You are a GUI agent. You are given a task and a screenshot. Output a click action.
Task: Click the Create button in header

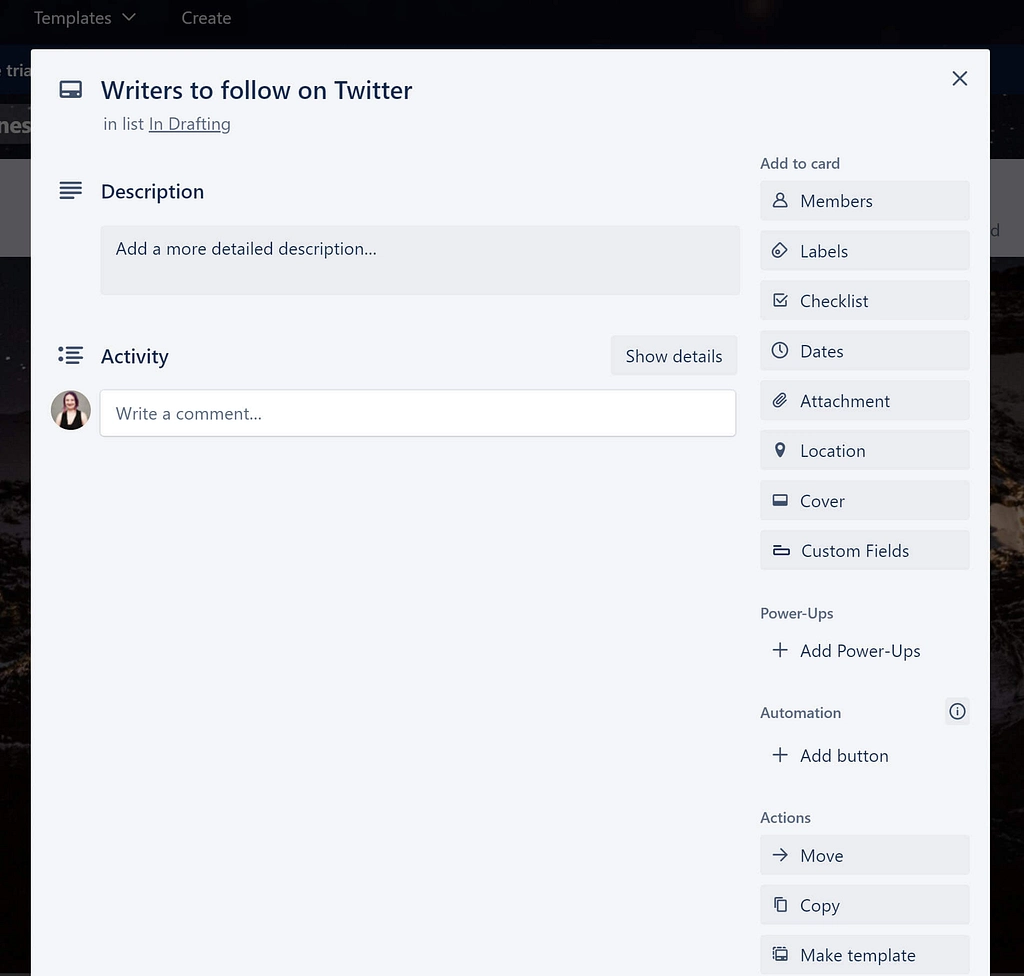[x=206, y=18]
